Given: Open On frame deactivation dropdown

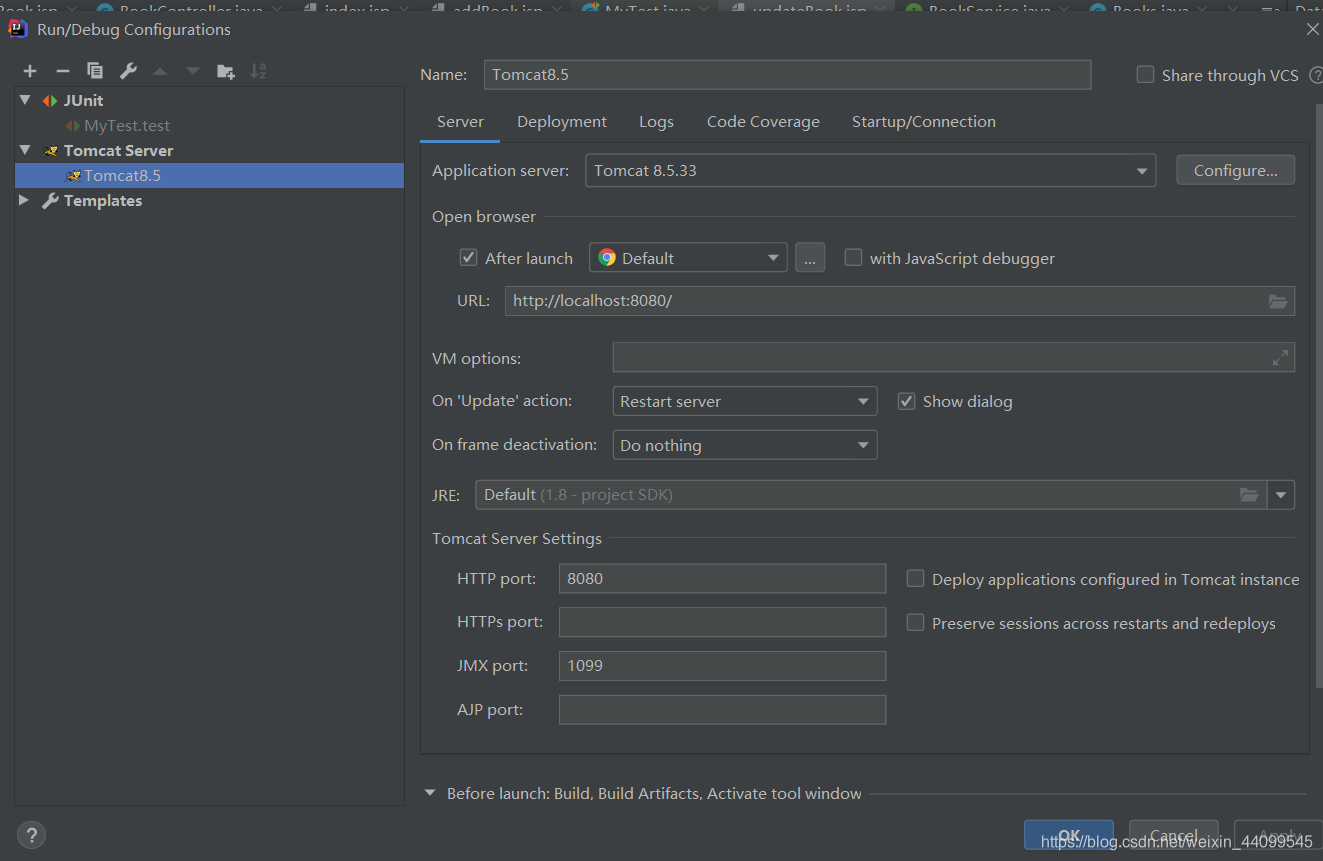Looking at the screenshot, I should click(745, 445).
